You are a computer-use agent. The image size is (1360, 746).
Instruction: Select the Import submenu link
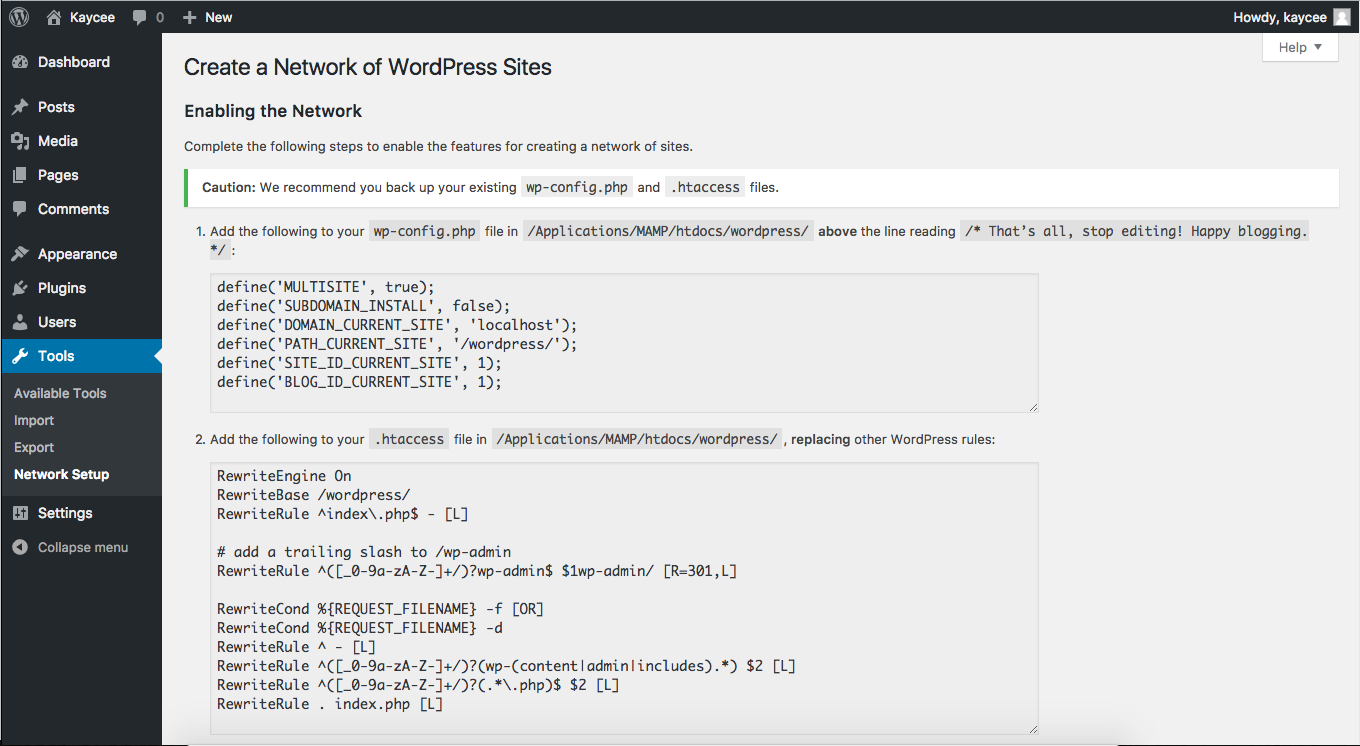pos(34,421)
